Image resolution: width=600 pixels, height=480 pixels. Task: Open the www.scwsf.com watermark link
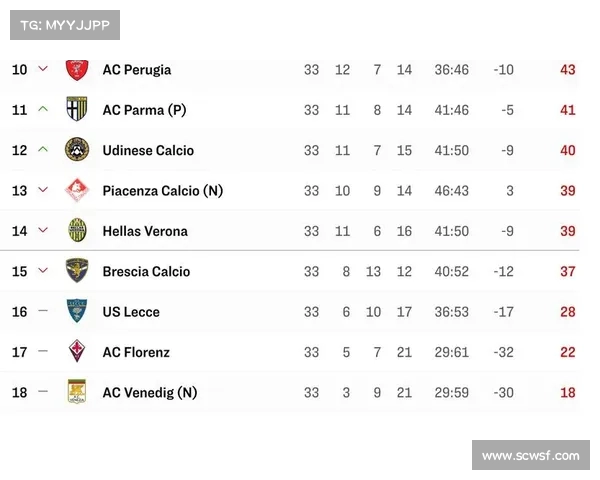tap(531, 455)
